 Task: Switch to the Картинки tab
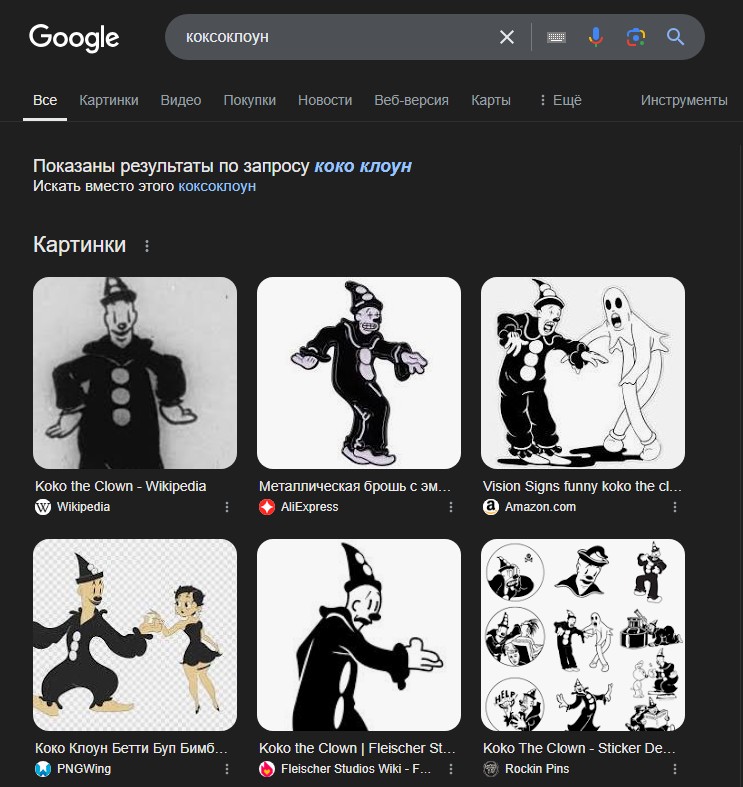coord(109,100)
